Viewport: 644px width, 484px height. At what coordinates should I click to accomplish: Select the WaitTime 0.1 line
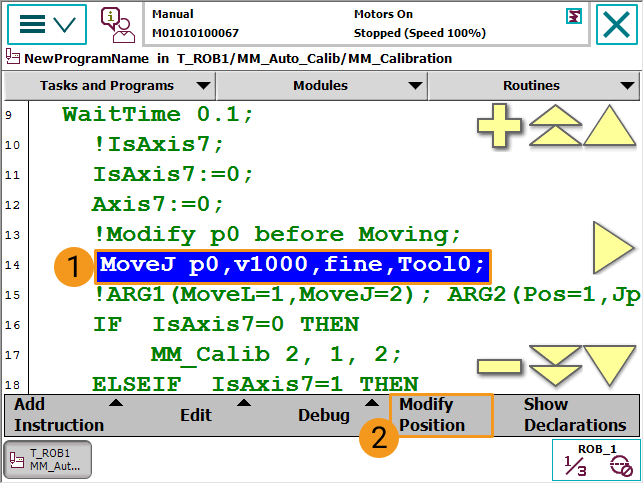coord(158,115)
